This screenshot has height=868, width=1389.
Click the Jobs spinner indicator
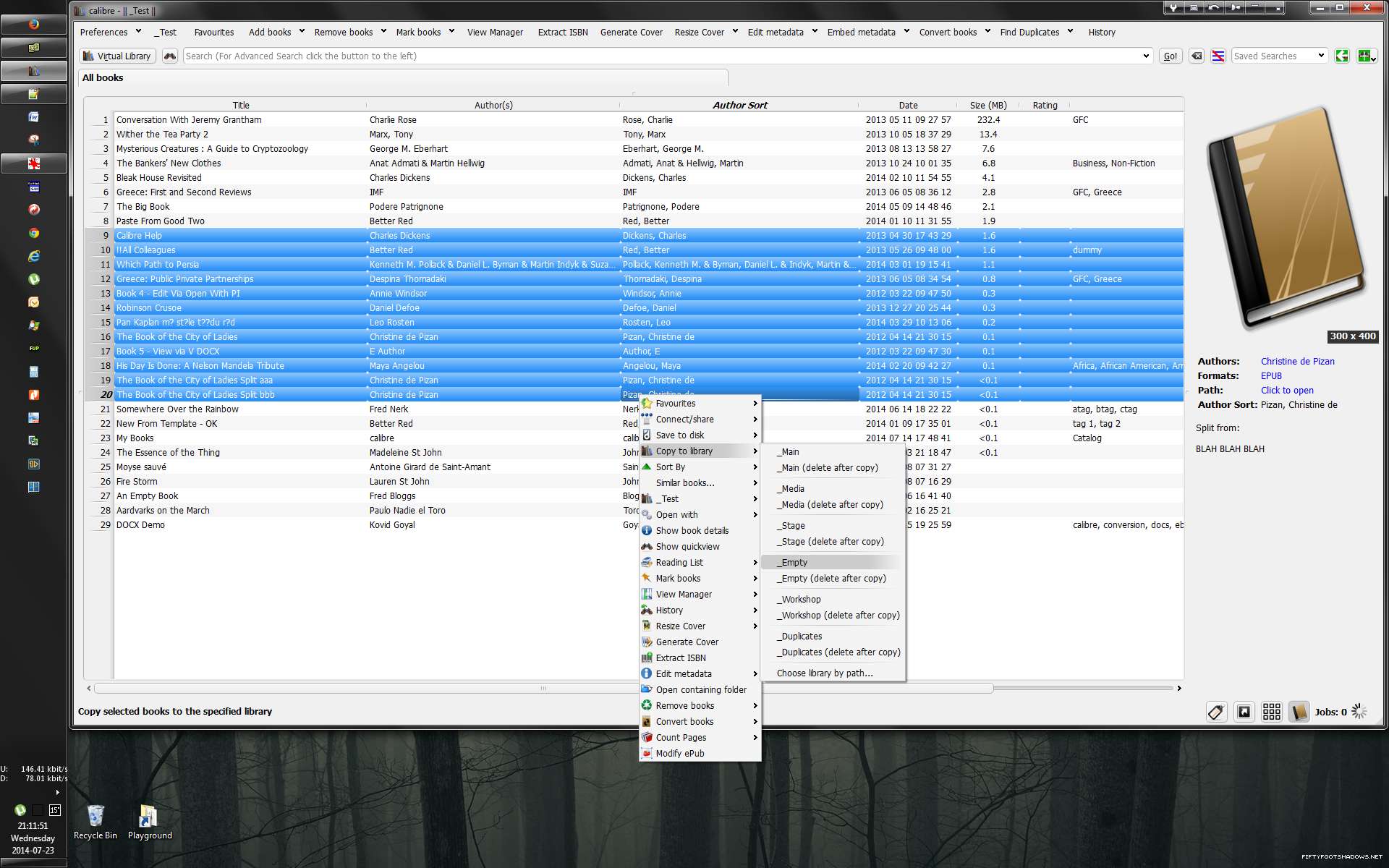coord(1359,712)
